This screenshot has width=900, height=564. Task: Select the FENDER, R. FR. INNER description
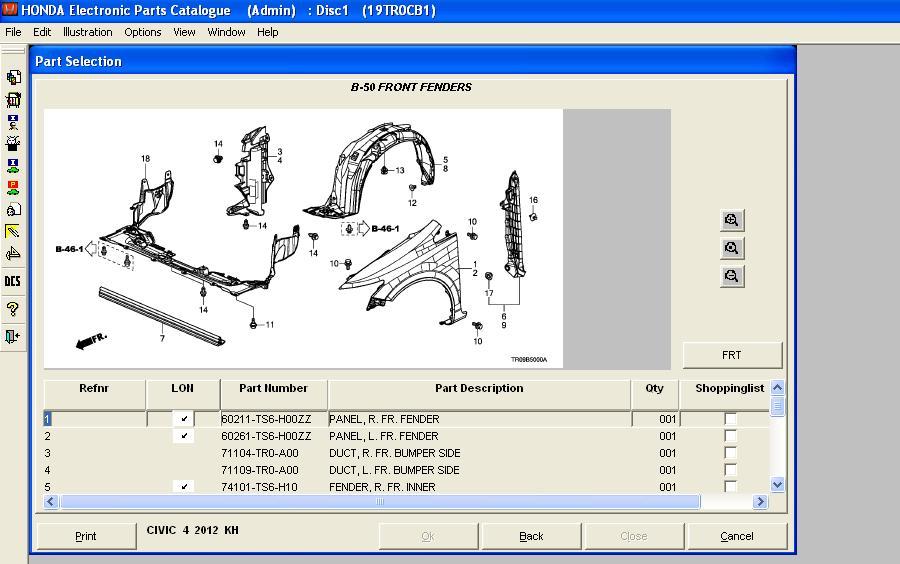[382, 487]
